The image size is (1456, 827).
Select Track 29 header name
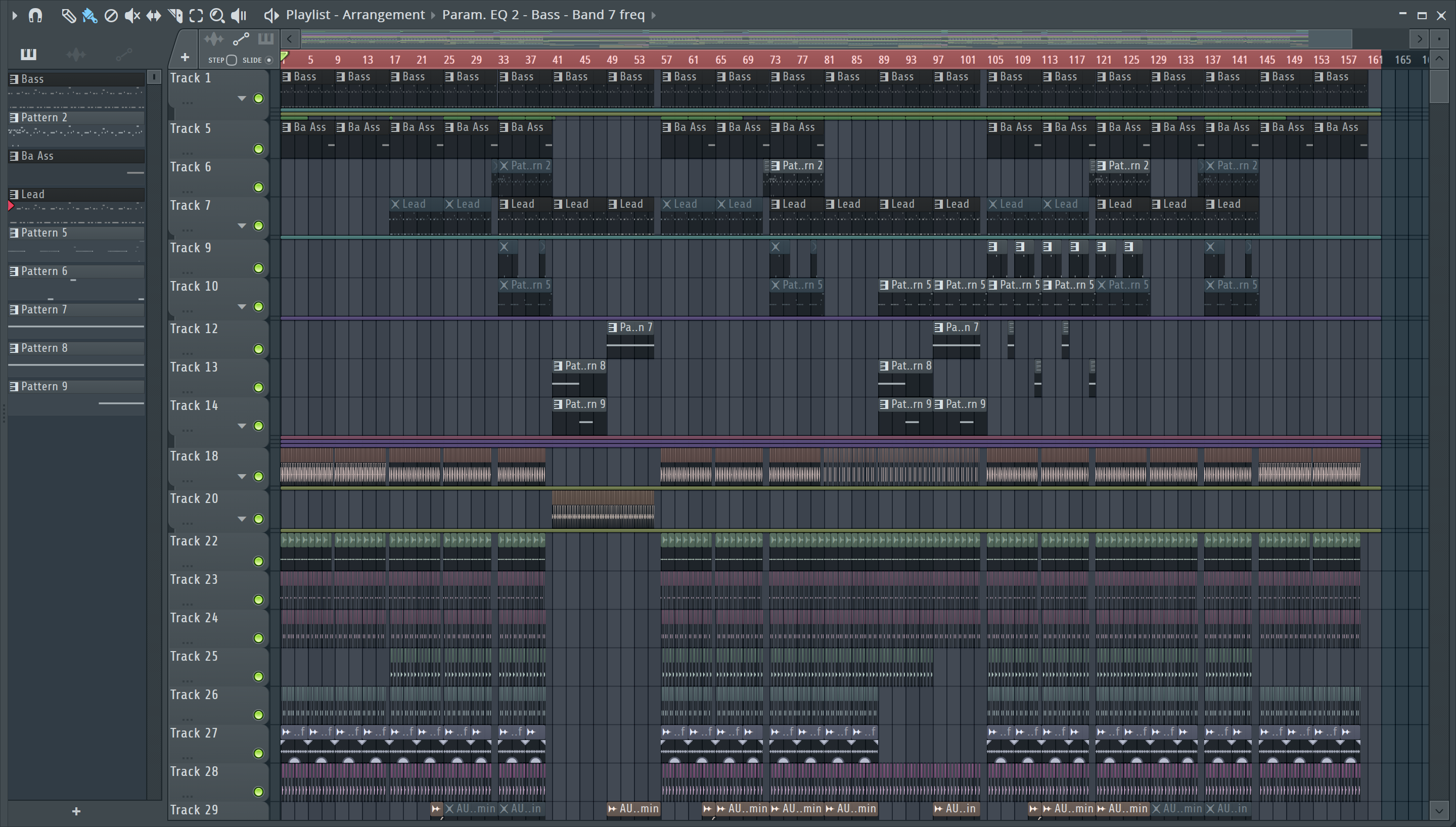pos(194,809)
